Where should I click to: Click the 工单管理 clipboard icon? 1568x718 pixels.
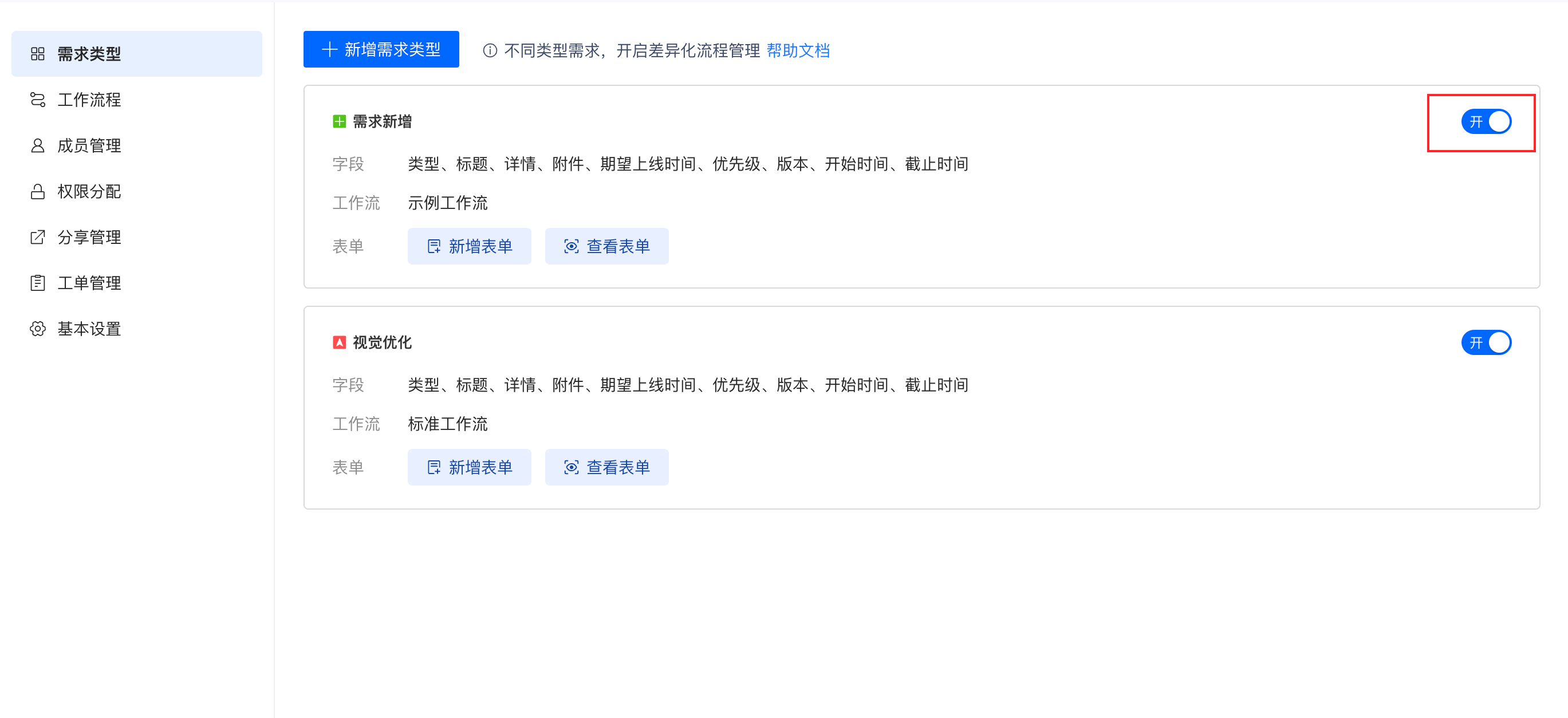click(x=38, y=283)
